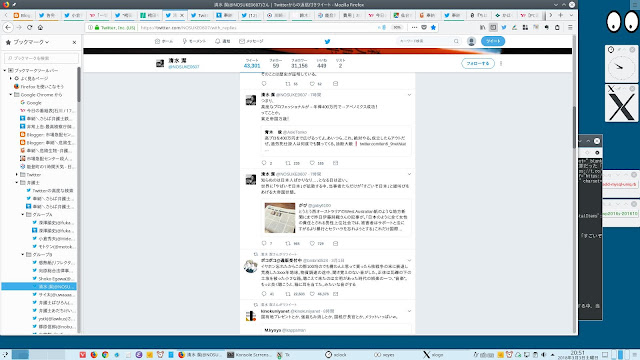Image resolution: width=640 pixels, height=360 pixels.
Task: Reload the current Twitter page
Action: [x=29, y=27]
